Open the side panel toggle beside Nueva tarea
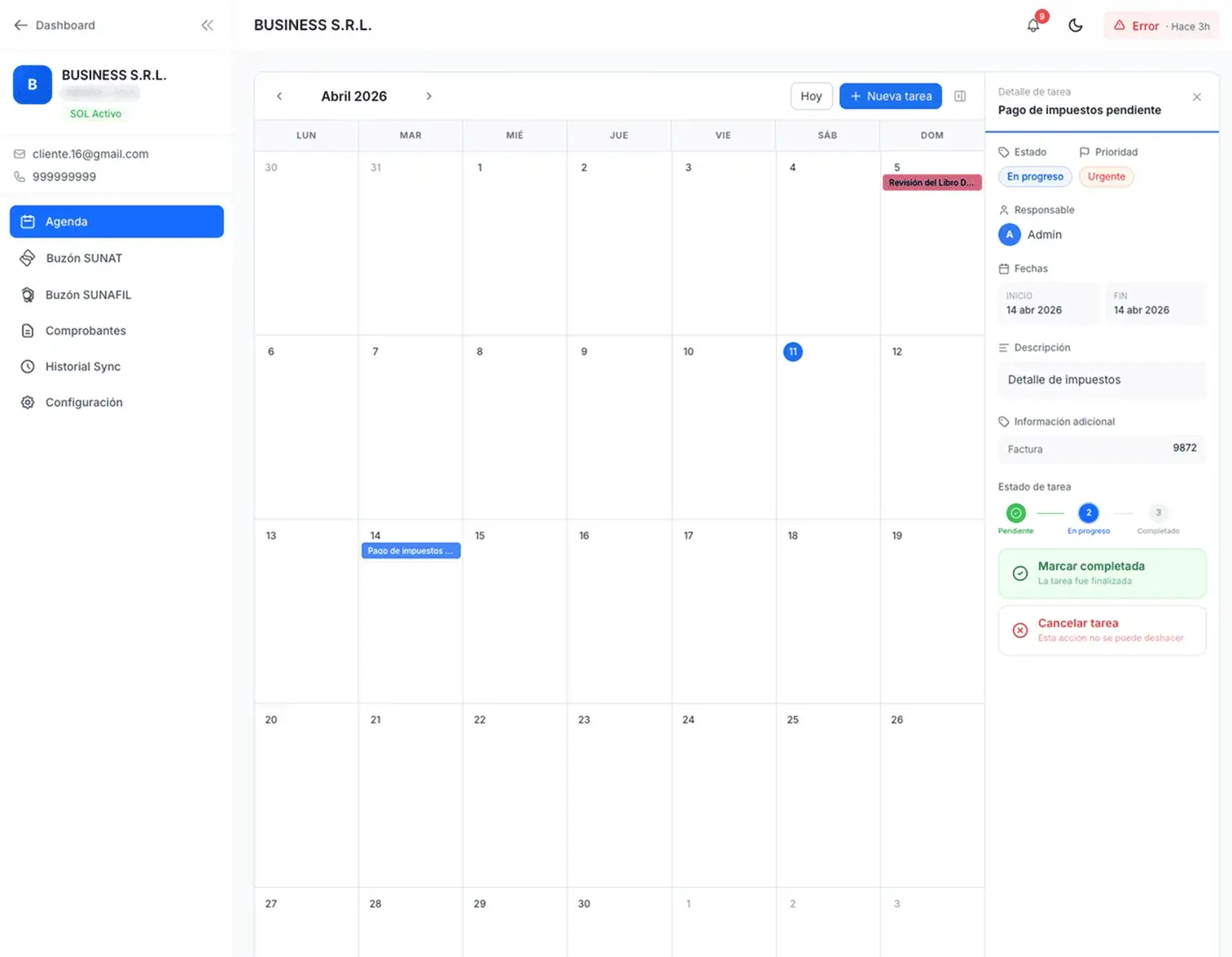The image size is (1232, 957). [959, 96]
